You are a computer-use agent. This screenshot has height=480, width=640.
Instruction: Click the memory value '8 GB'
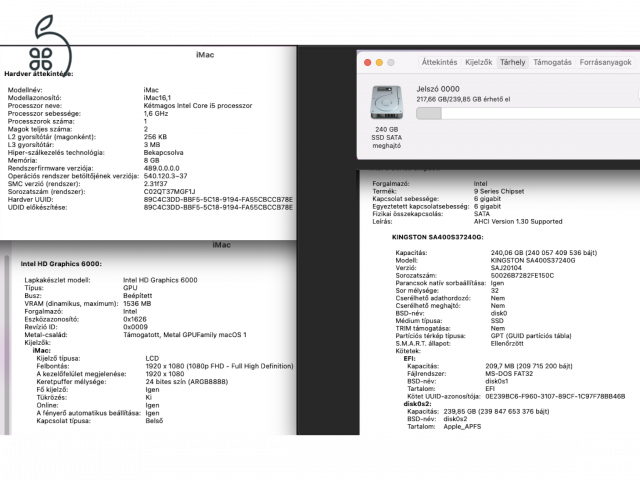[151, 160]
